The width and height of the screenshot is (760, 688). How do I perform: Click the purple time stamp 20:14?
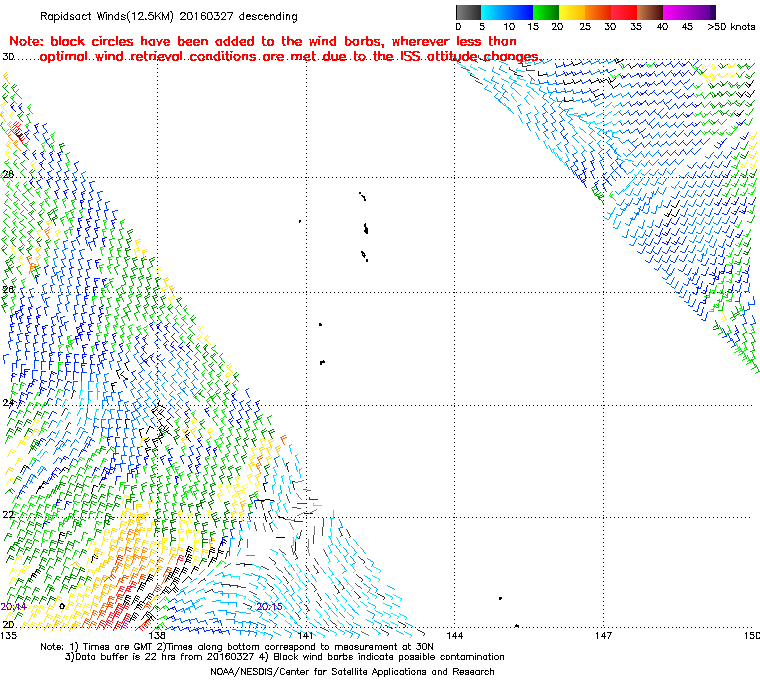(x=14, y=607)
